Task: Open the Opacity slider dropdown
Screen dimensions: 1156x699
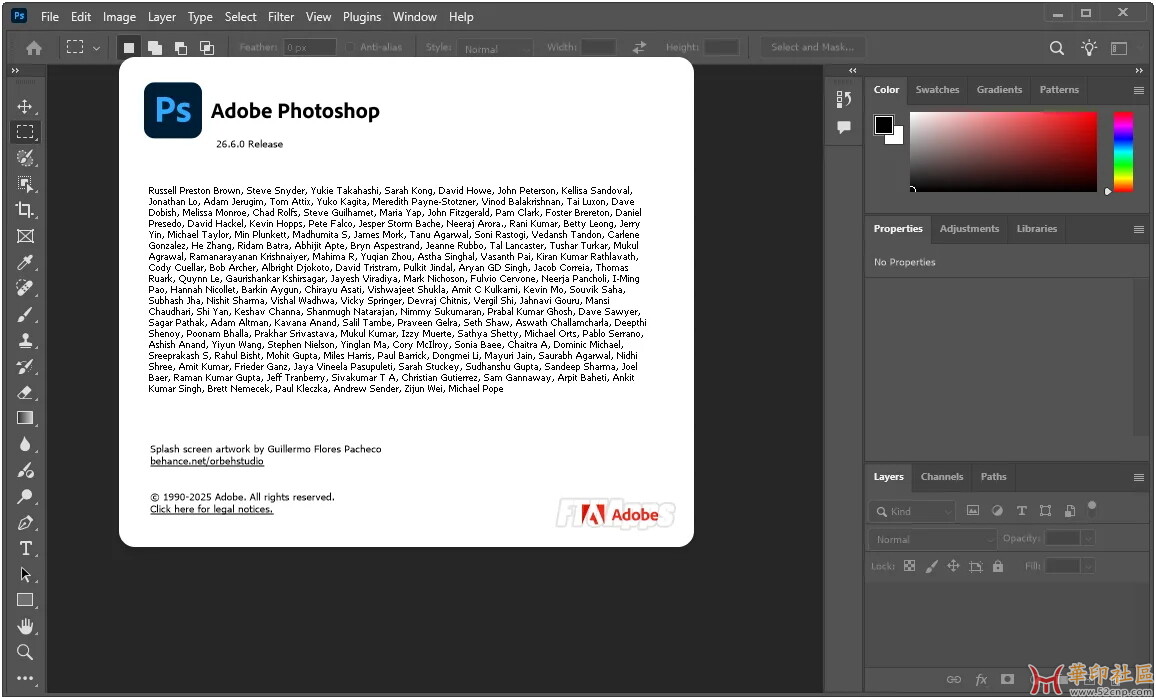Action: click(x=1089, y=538)
